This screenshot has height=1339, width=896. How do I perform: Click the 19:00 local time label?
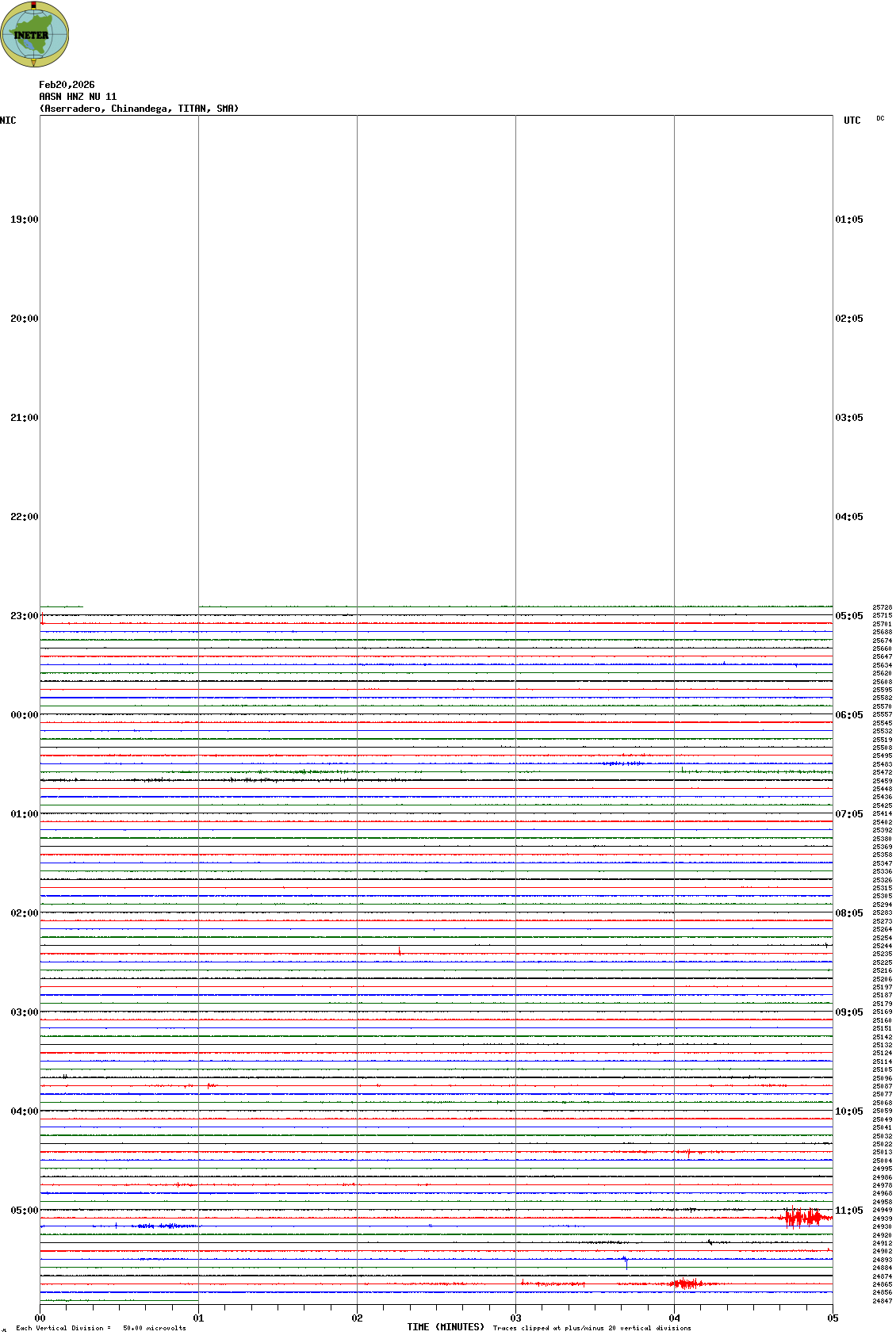click(24, 220)
